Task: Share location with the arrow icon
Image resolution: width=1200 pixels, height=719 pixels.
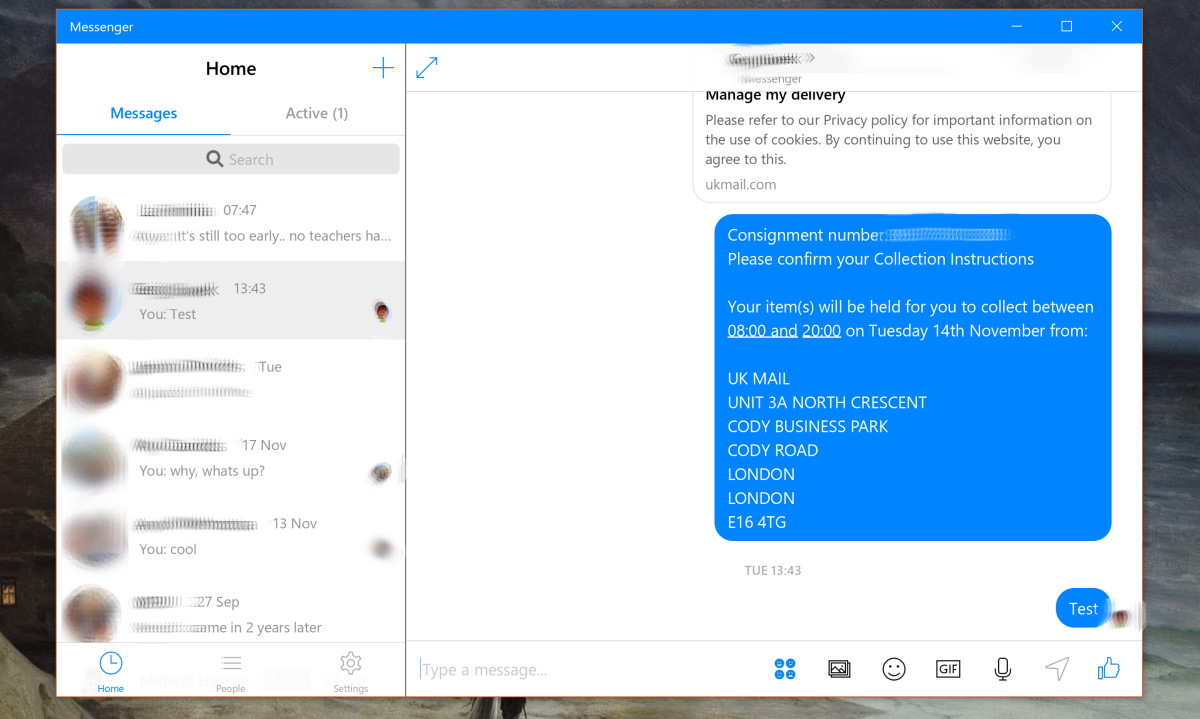Action: tap(1056, 669)
